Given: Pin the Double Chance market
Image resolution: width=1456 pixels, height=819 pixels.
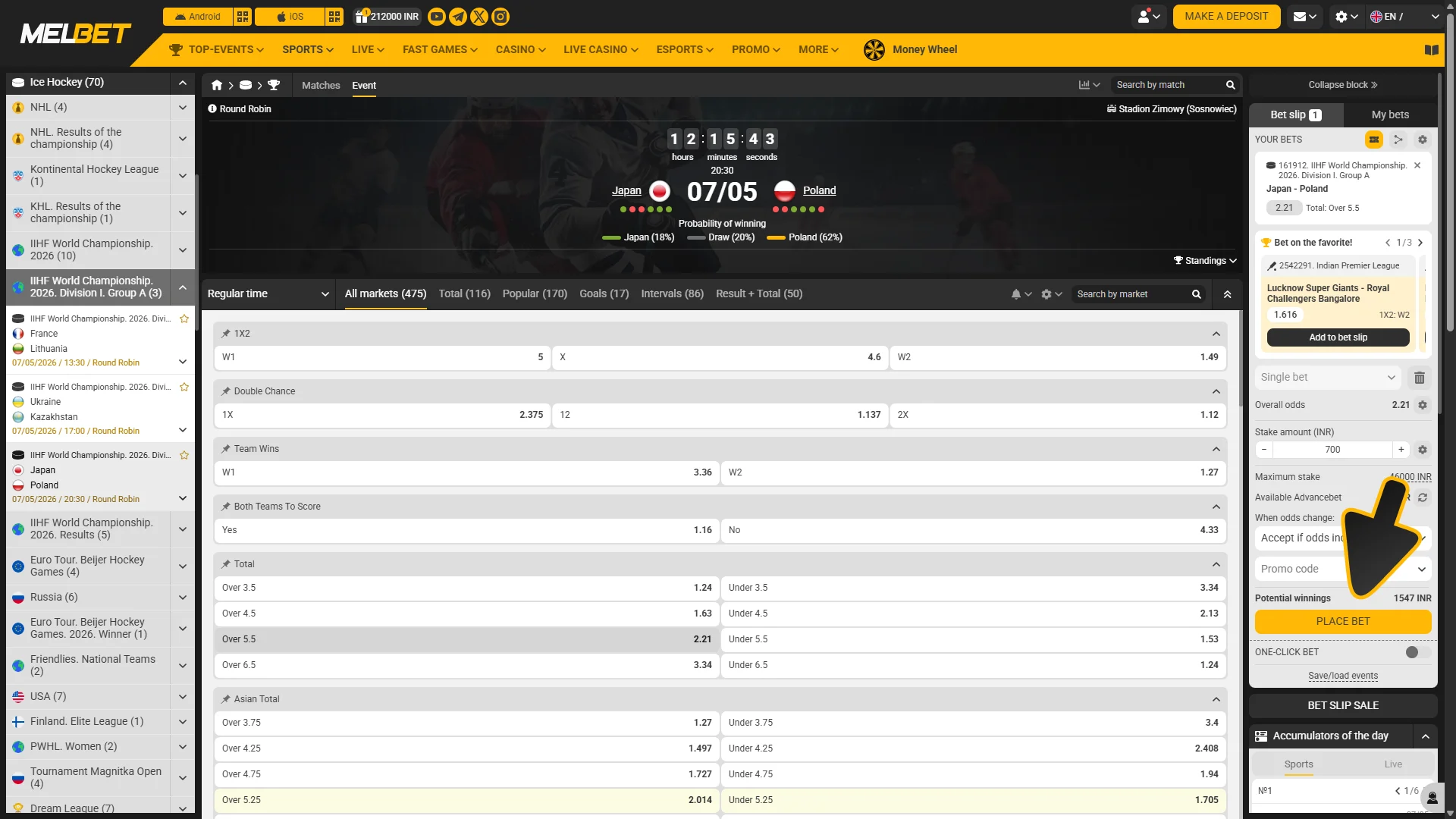Looking at the screenshot, I should (x=225, y=391).
